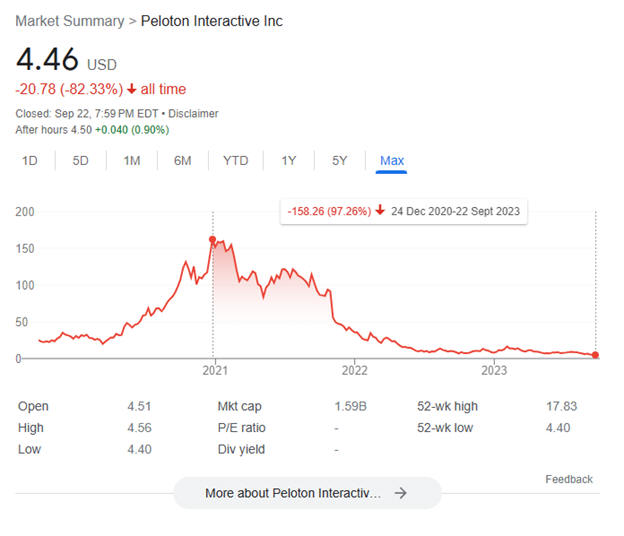Click the Max range tab
Viewport: 624px width, 536px height.
coord(392,160)
